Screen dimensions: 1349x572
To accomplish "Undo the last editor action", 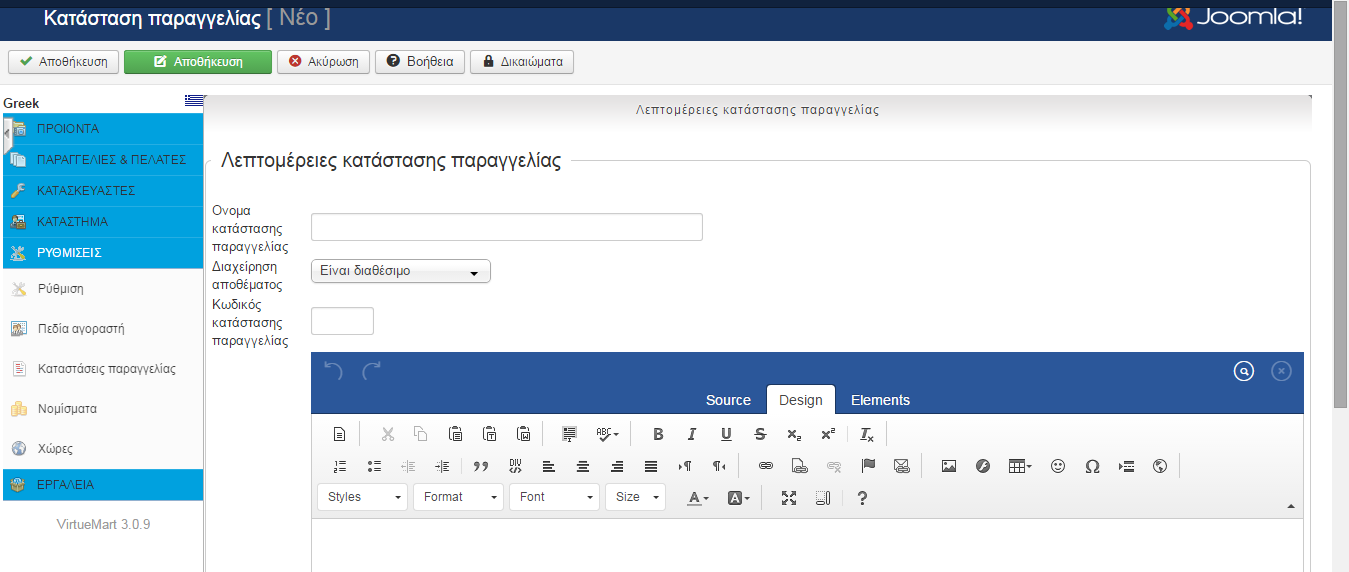I will click(x=334, y=371).
